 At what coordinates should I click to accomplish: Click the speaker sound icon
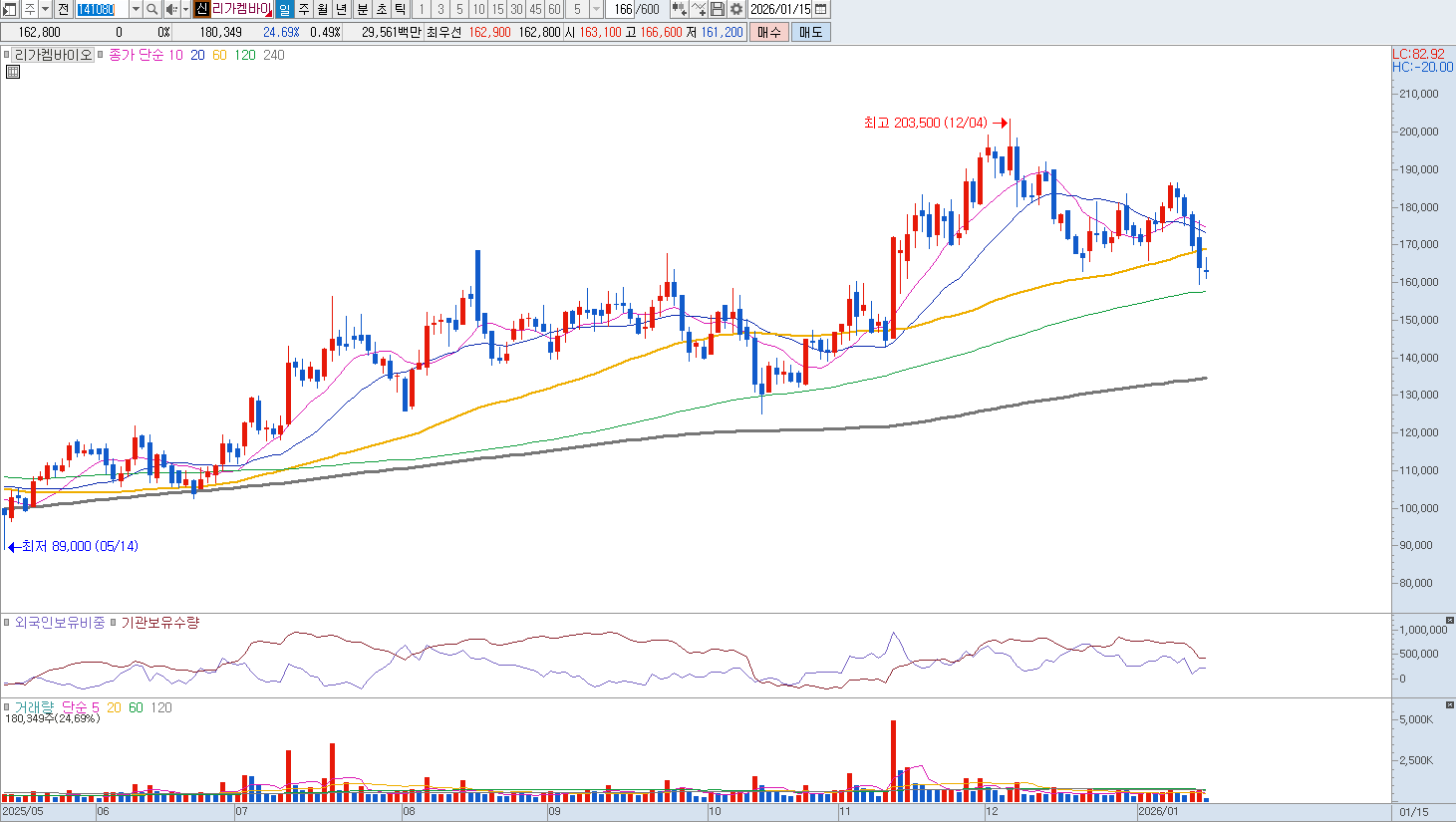pos(170,9)
